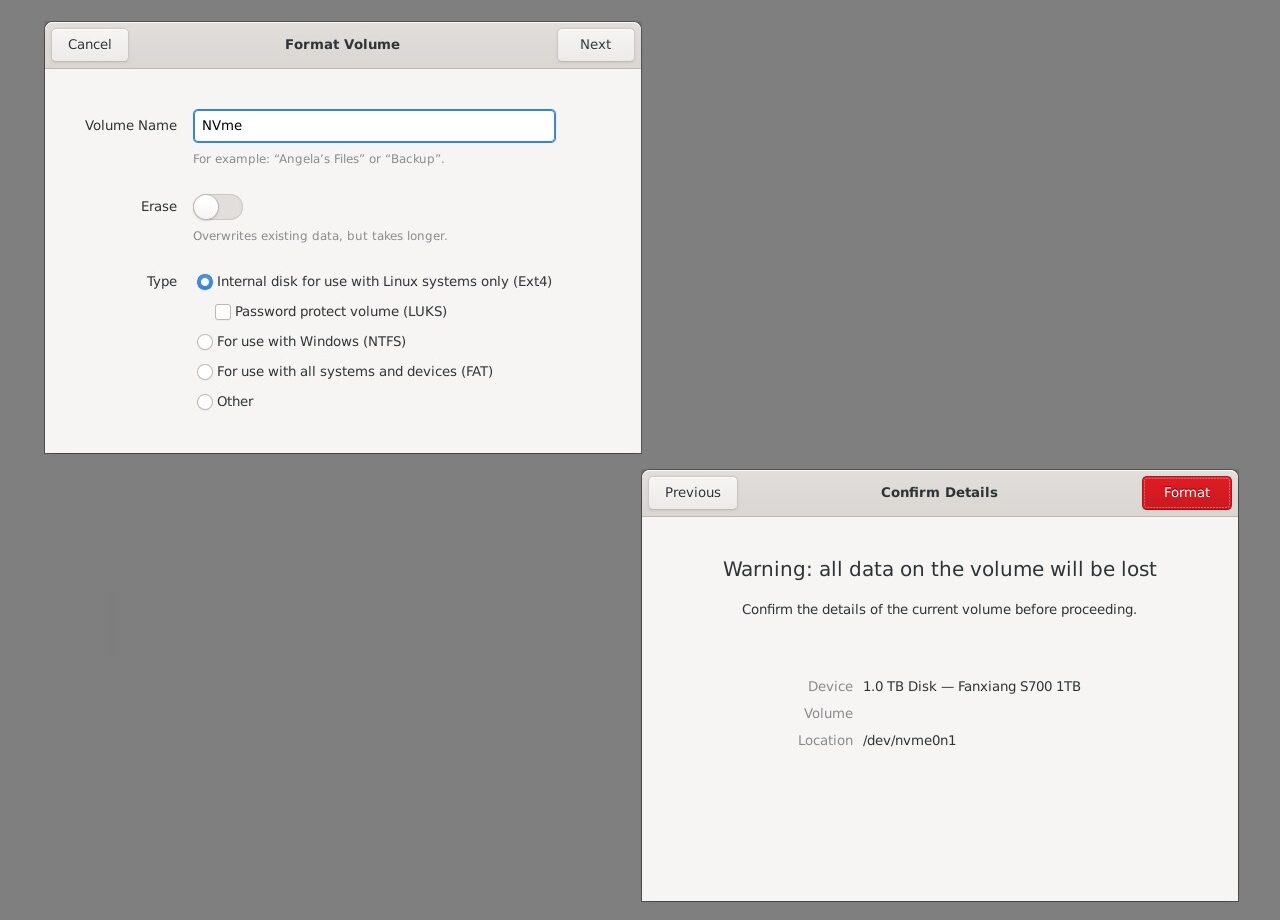Choose For use with Windows (NTFS)
Viewport: 1280px width, 920px height.
205,342
